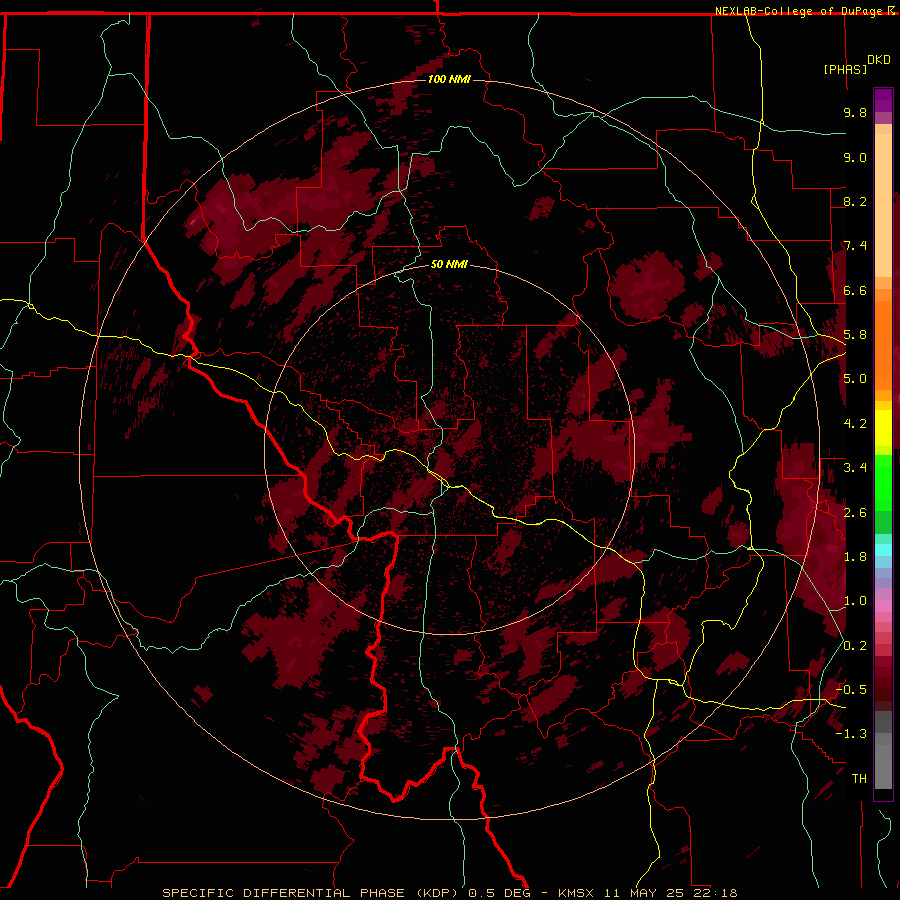Click the -0.5 value on the color scale

point(851,690)
